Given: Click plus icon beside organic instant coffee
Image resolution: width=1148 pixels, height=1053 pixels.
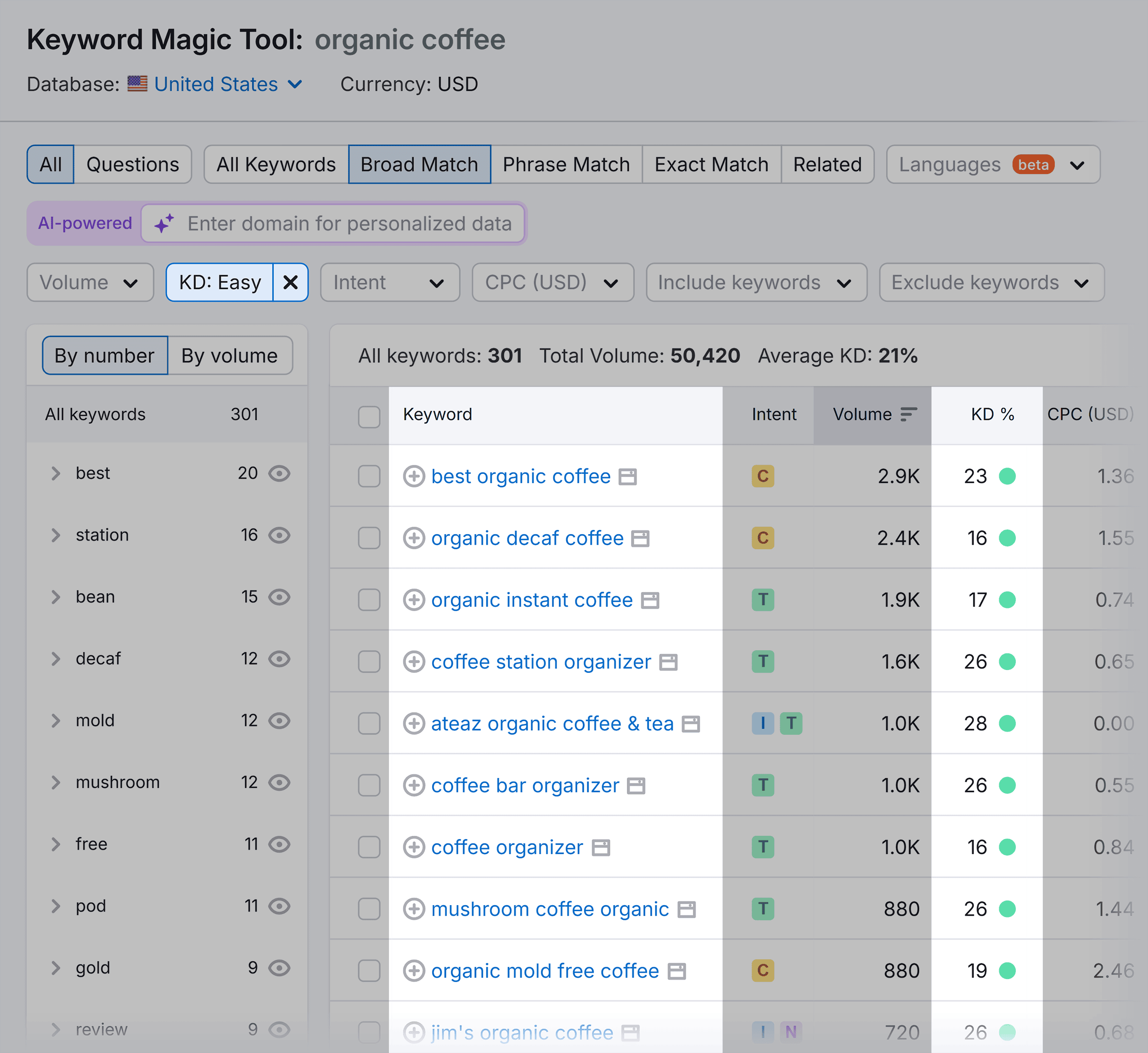Looking at the screenshot, I should click(x=414, y=599).
